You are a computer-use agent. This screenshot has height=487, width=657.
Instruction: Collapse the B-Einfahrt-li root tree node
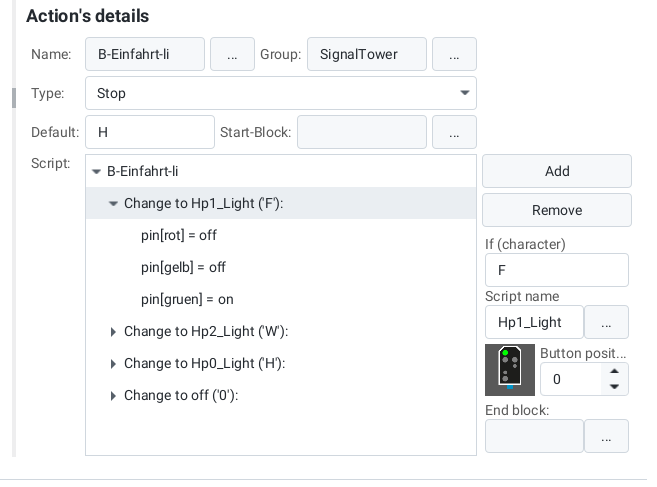click(x=96, y=172)
